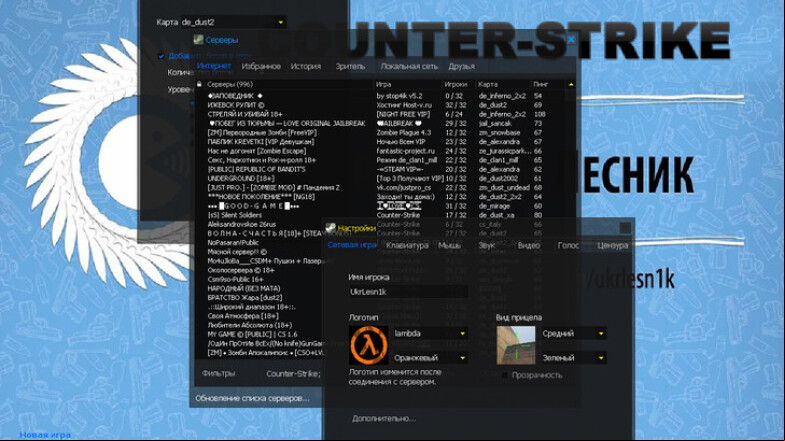Open the Мышь settings tab

pos(449,245)
